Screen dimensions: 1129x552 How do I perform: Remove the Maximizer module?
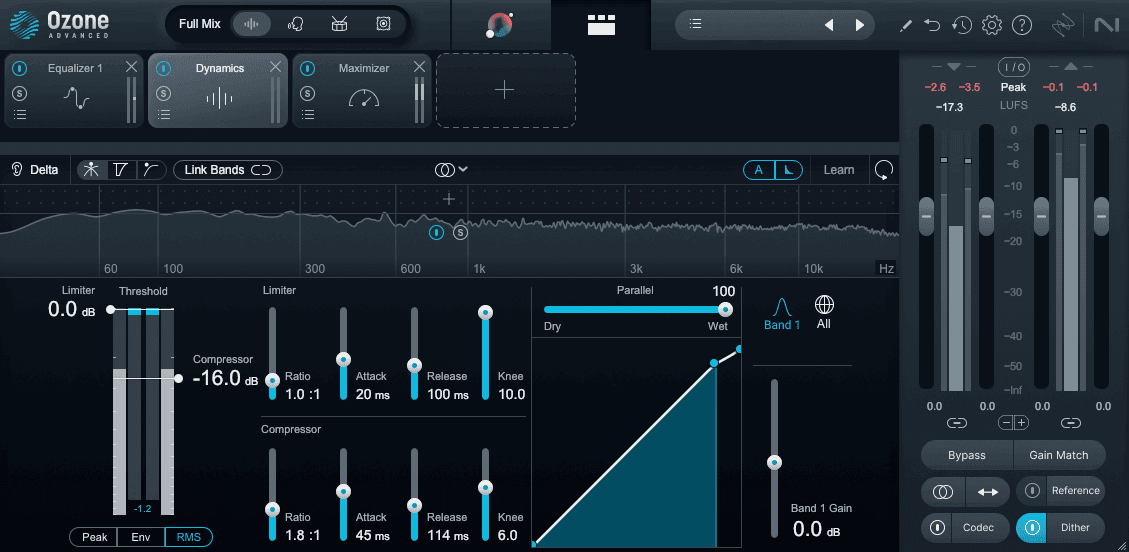point(419,67)
